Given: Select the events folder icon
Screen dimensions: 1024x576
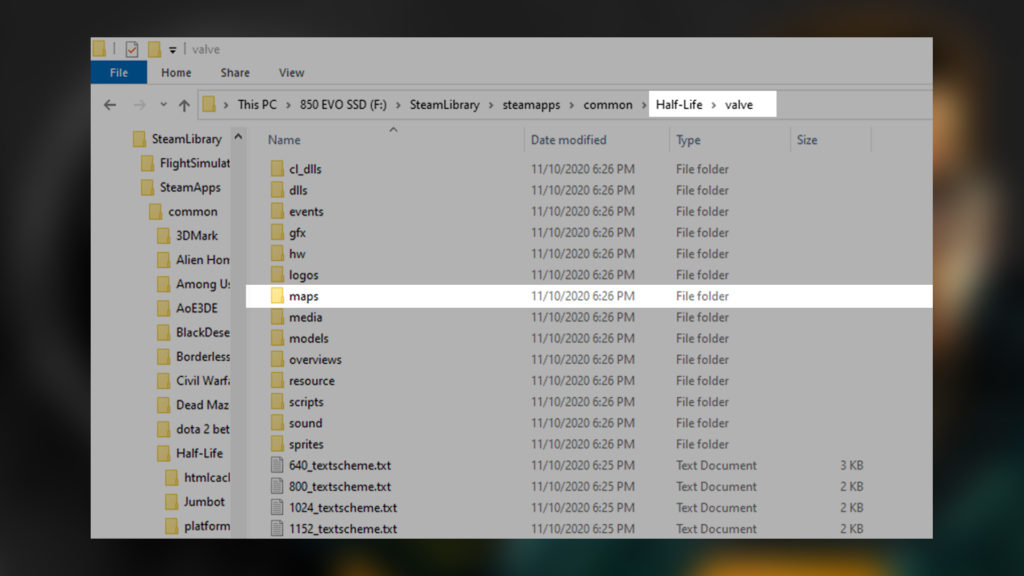Looking at the screenshot, I should pos(277,211).
